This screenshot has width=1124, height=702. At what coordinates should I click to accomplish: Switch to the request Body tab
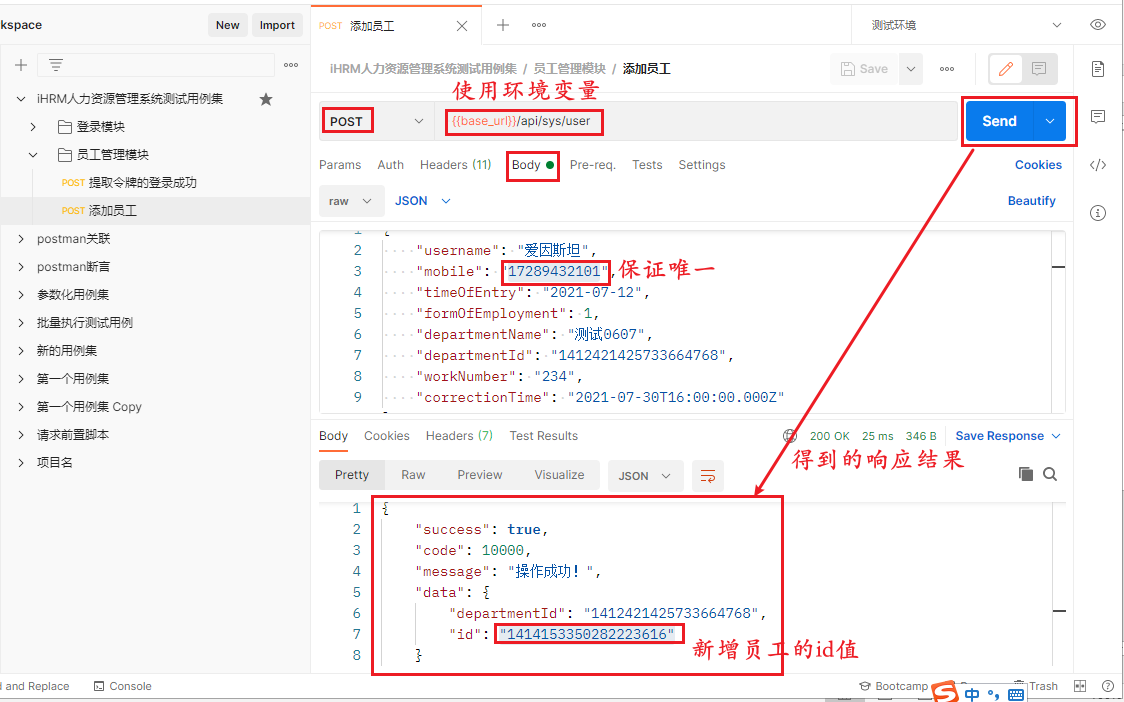533,165
